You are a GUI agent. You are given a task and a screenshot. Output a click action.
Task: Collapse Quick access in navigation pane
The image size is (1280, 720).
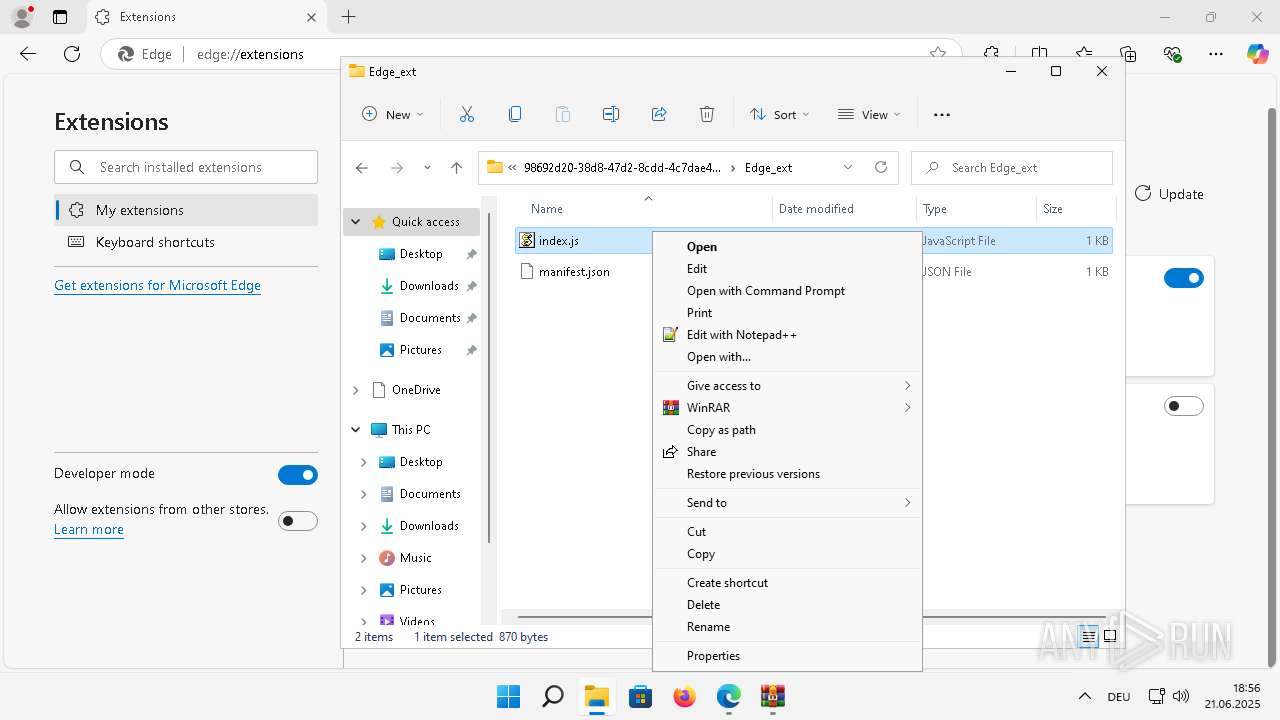tap(355, 222)
